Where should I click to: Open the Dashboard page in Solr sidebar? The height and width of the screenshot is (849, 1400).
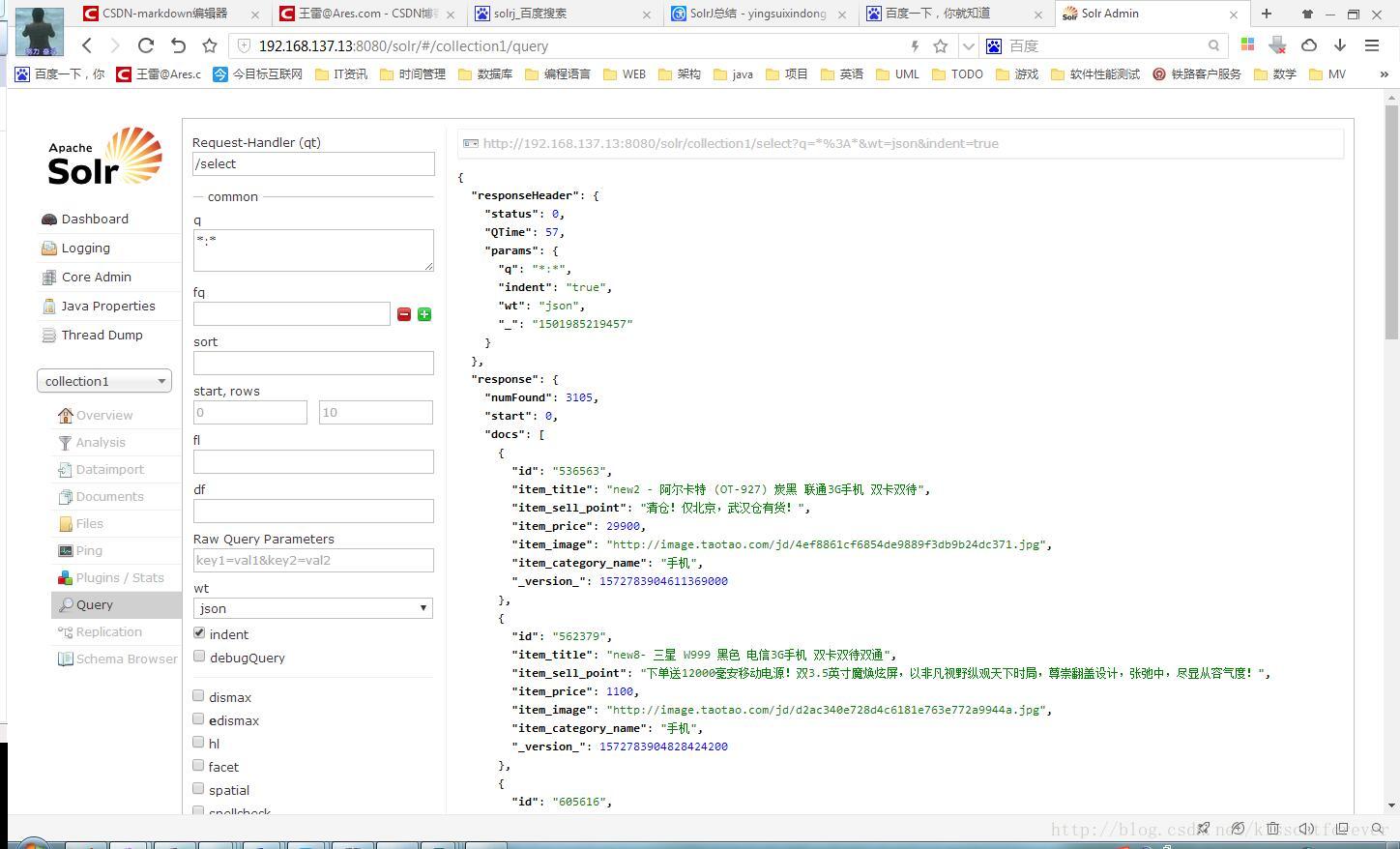coord(95,220)
